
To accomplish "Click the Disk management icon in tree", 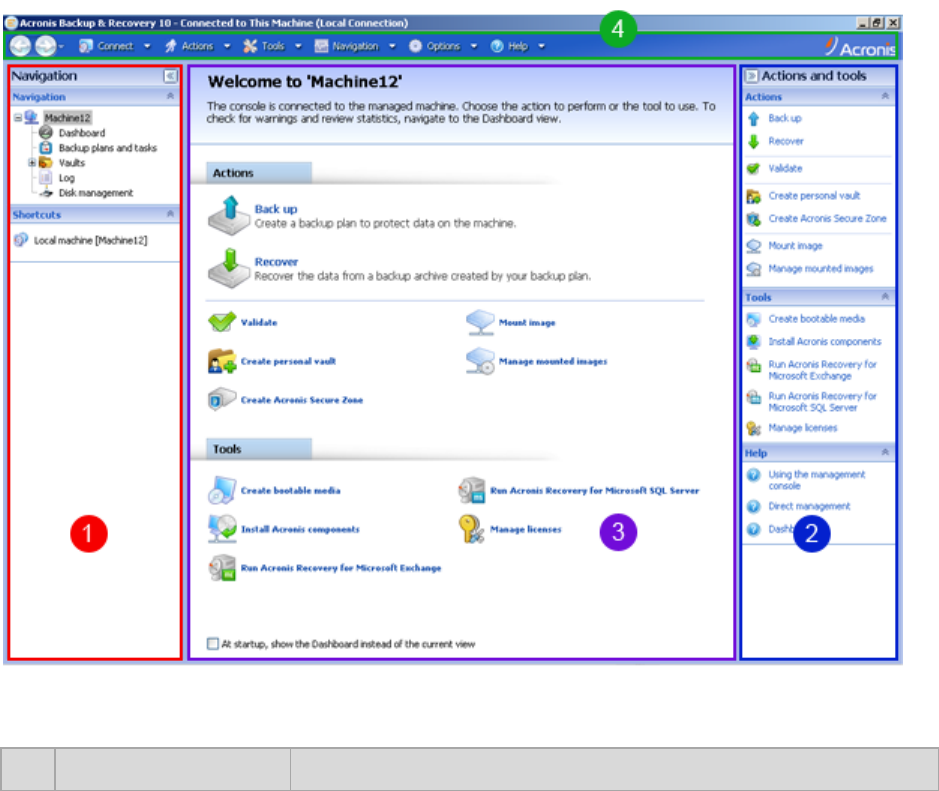I will [x=46, y=193].
